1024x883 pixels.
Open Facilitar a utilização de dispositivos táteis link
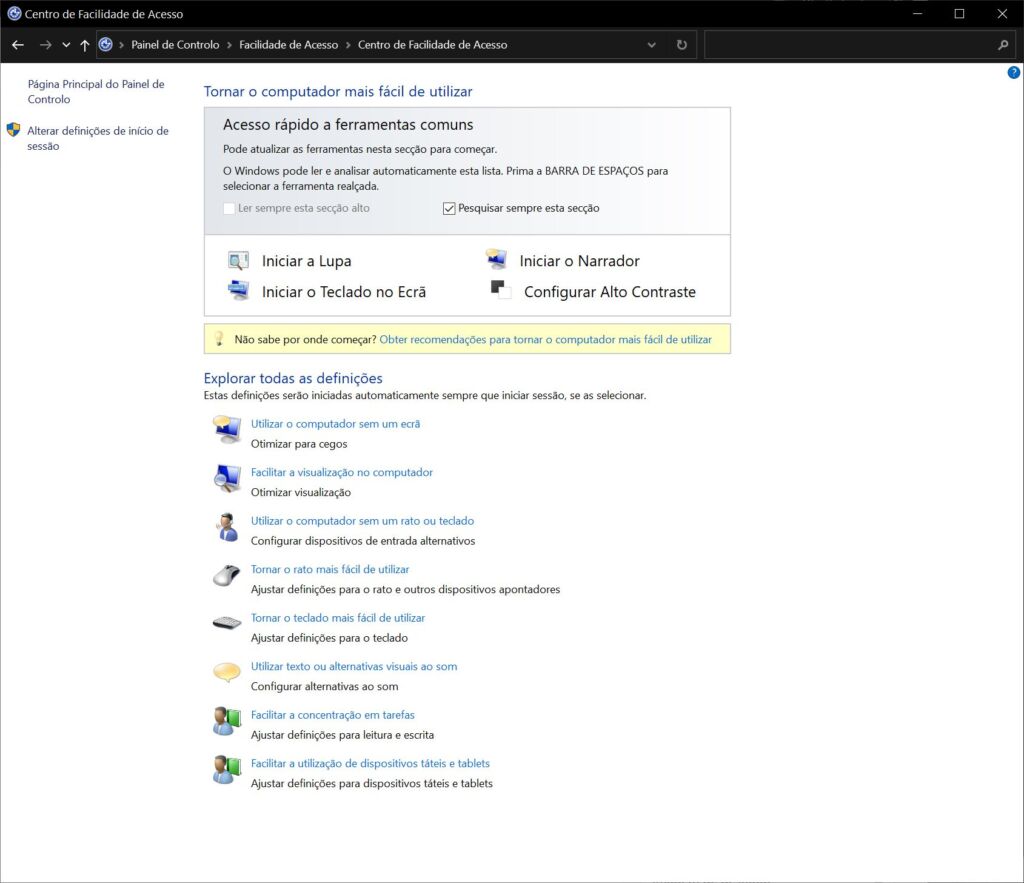pyautogui.click(x=370, y=763)
